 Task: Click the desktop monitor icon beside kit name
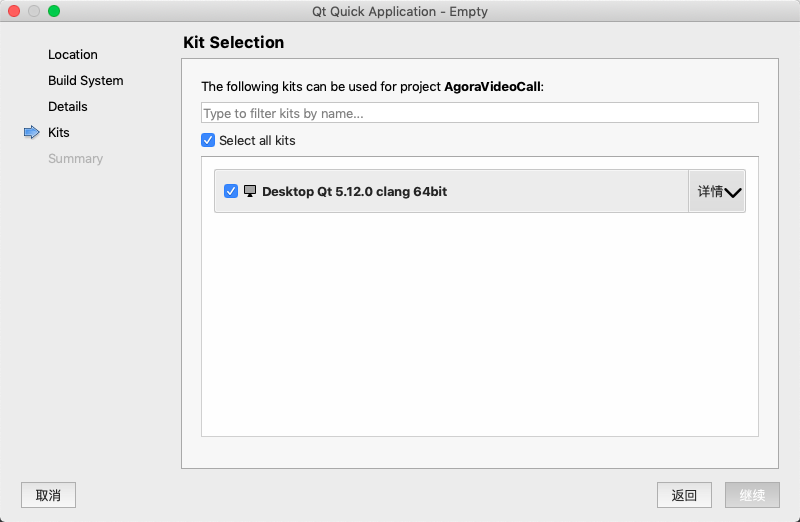pyautogui.click(x=249, y=191)
